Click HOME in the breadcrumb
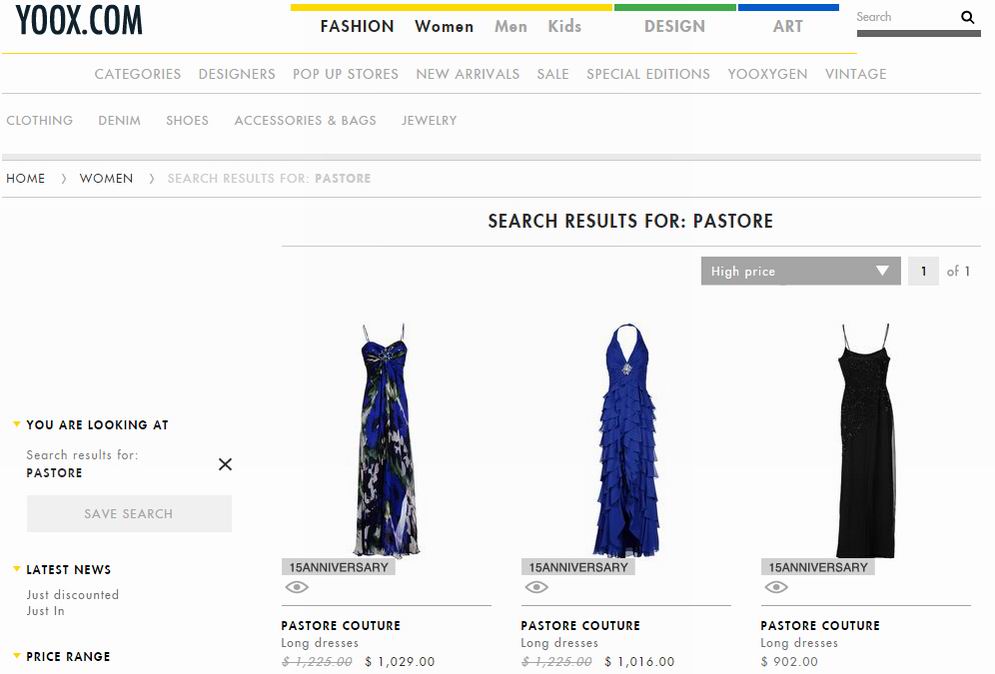The image size is (995, 674). [25, 178]
